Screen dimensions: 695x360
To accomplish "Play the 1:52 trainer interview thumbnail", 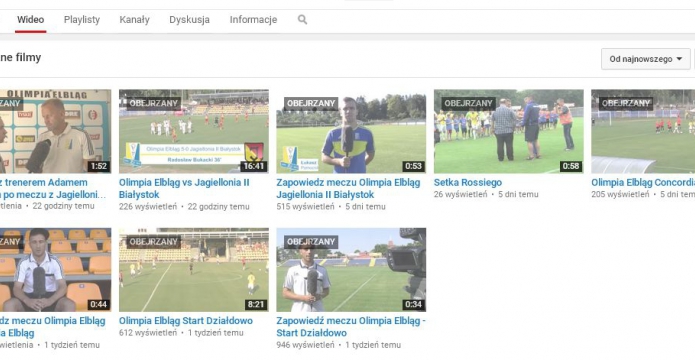I will 55,131.
